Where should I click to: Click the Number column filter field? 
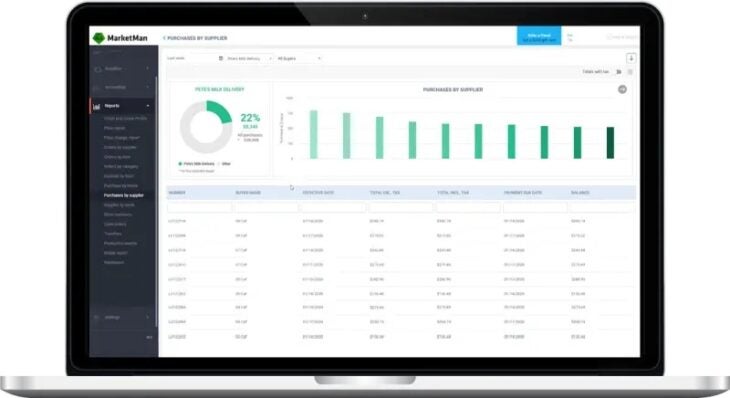point(199,208)
